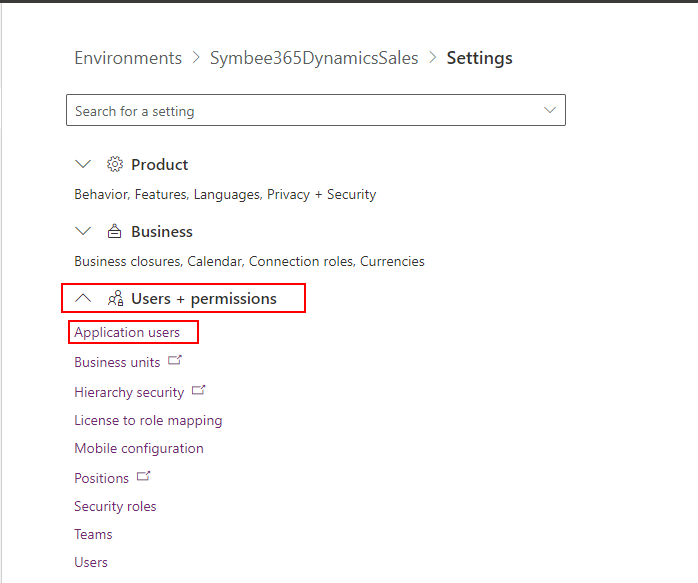Click the Product gear icon
The width and height of the screenshot is (698, 583).
click(x=115, y=165)
